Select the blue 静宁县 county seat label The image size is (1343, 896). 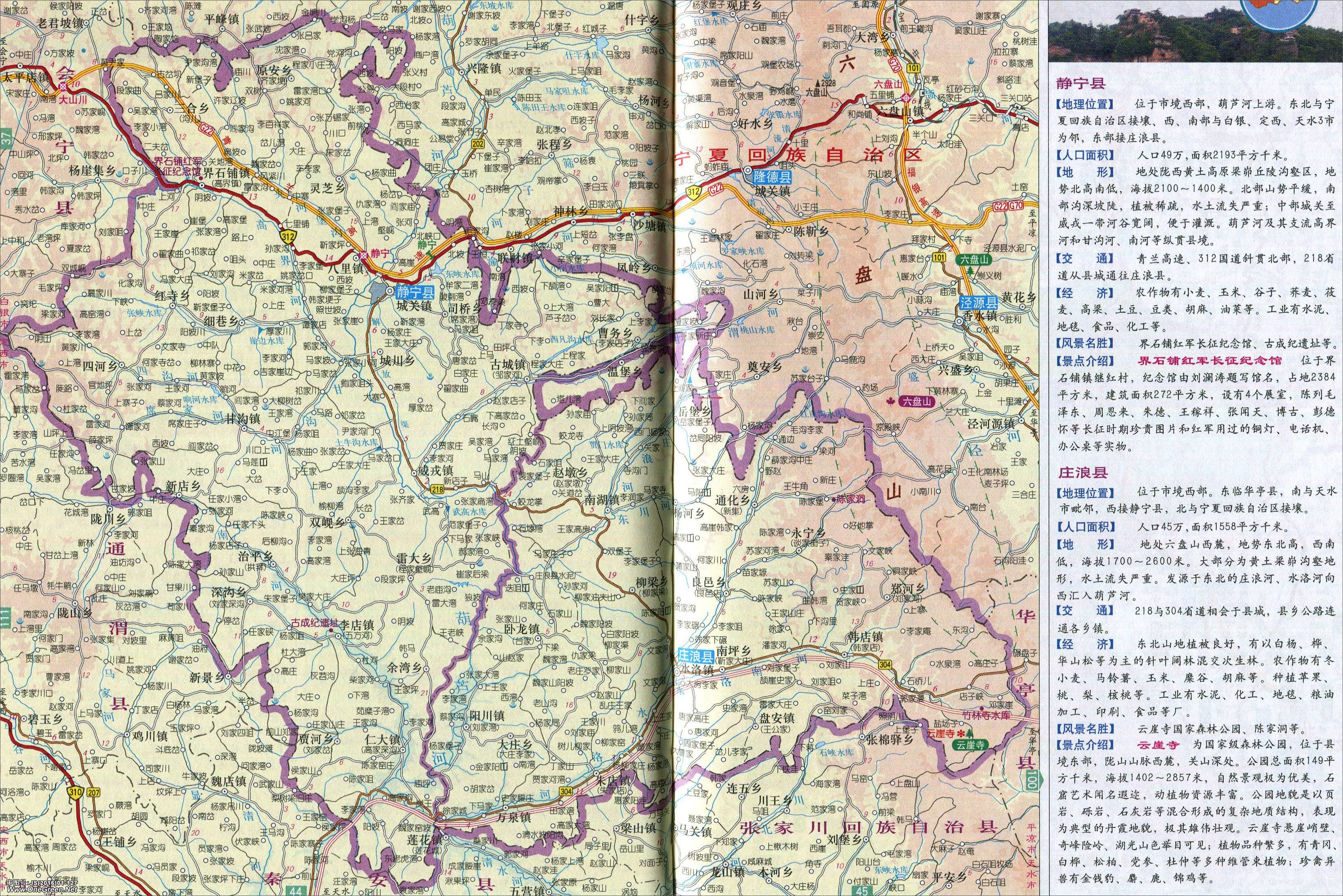[x=415, y=292]
